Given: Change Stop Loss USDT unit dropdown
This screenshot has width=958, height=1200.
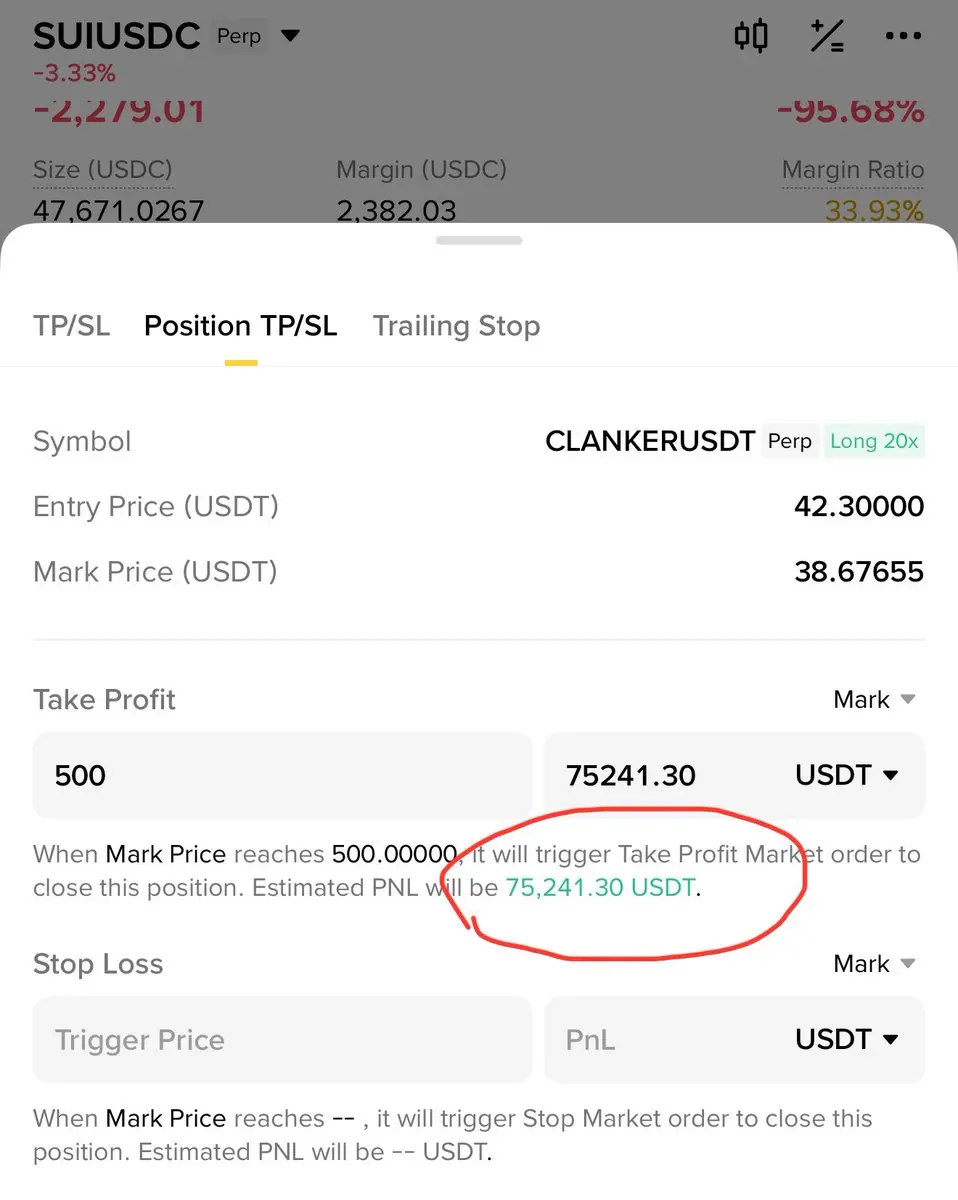Looking at the screenshot, I should point(847,1039).
